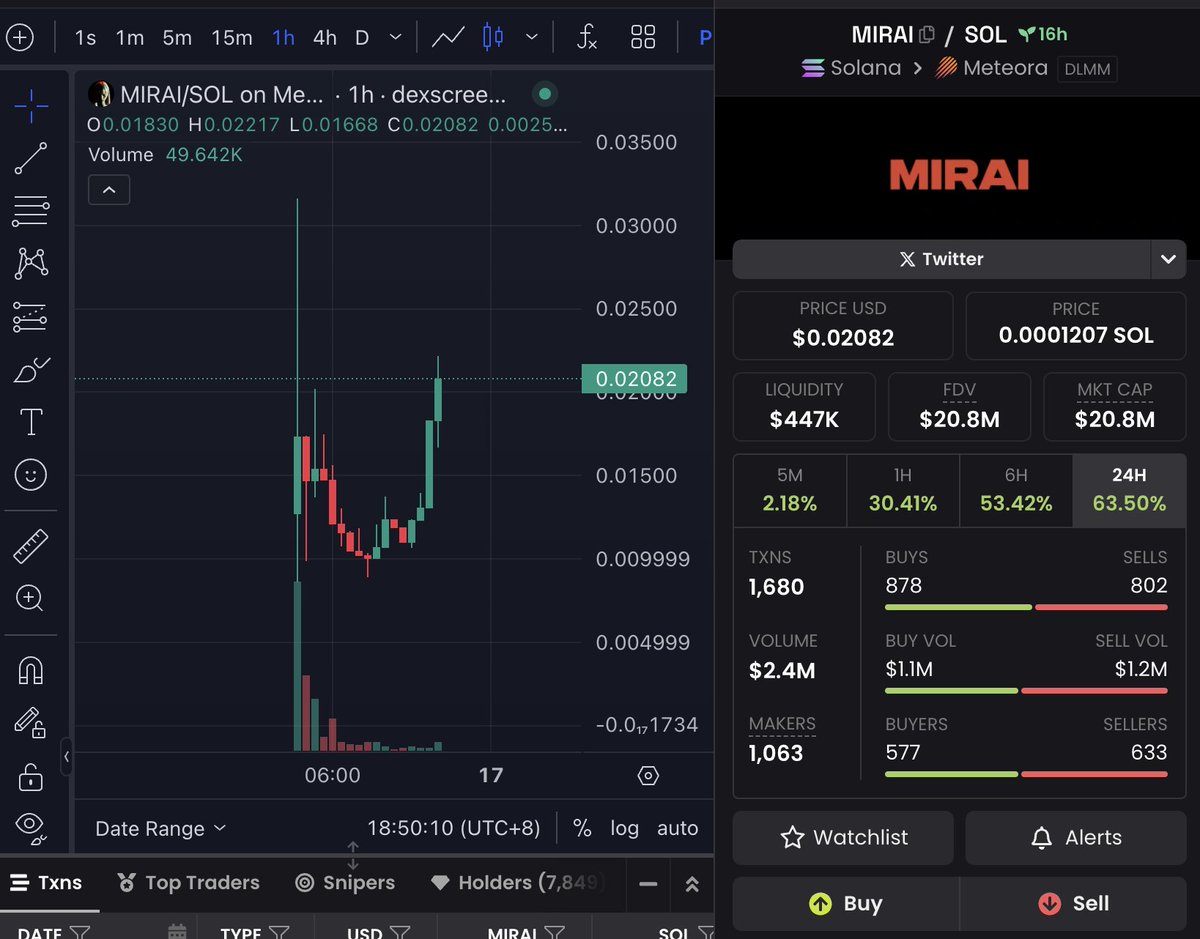Select the candlestick chart style icon
This screenshot has height=939, width=1200.
click(493, 38)
